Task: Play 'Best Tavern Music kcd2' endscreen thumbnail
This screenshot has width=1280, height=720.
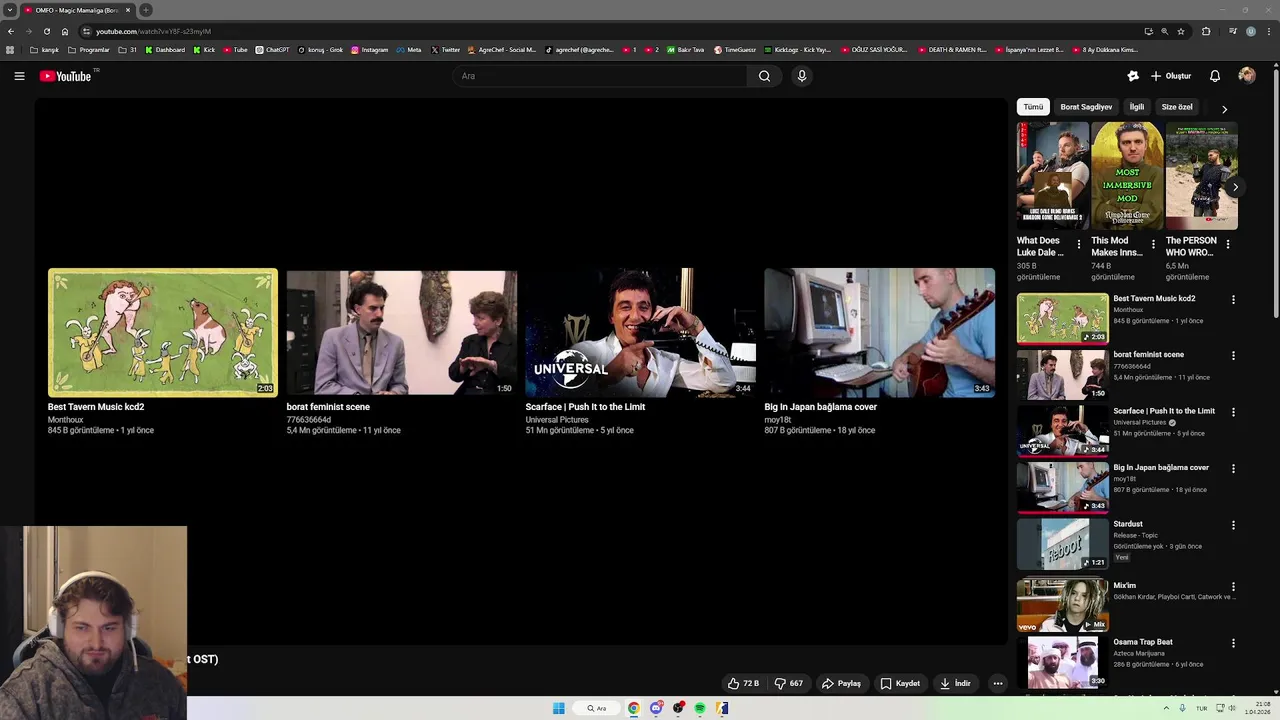Action: tap(163, 332)
